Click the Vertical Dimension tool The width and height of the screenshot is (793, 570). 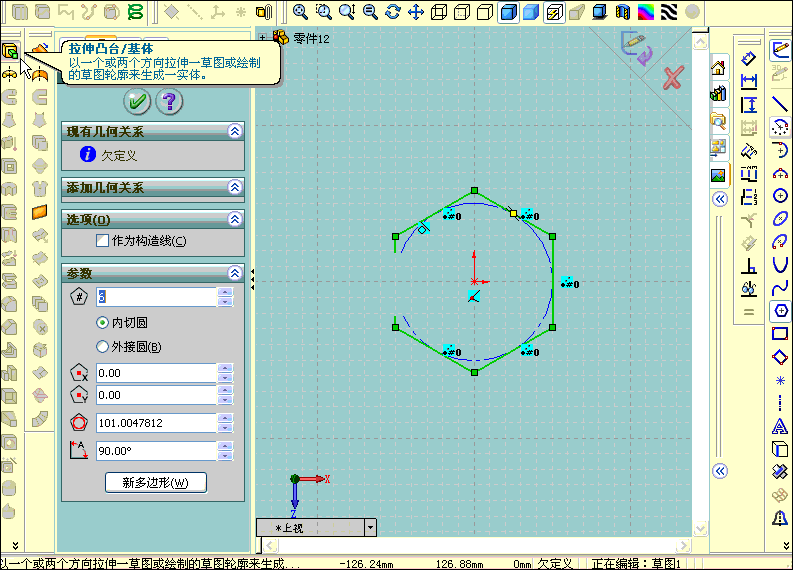pyautogui.click(x=748, y=105)
